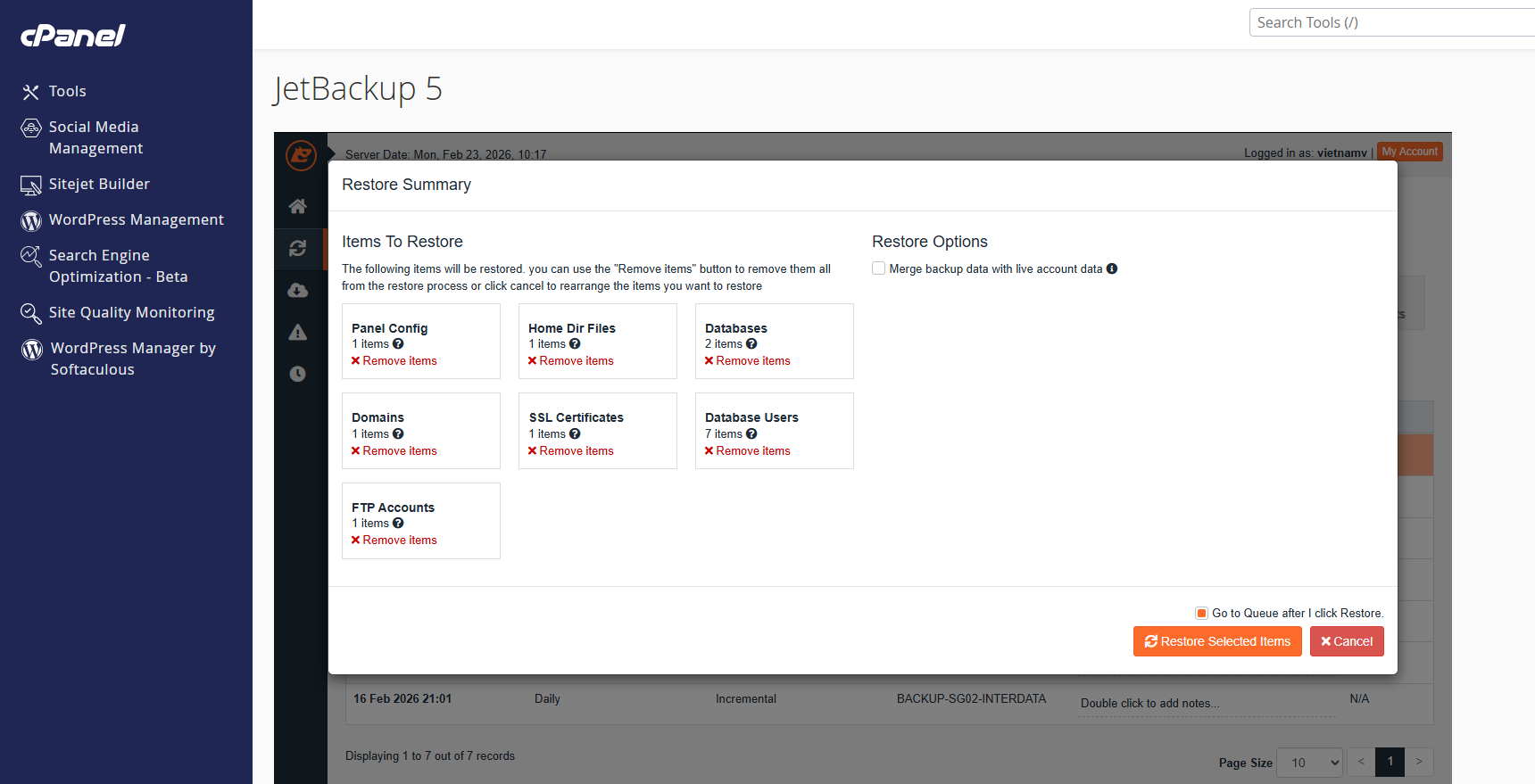
Task: Show Panel Config items help icon
Action: coord(398,343)
